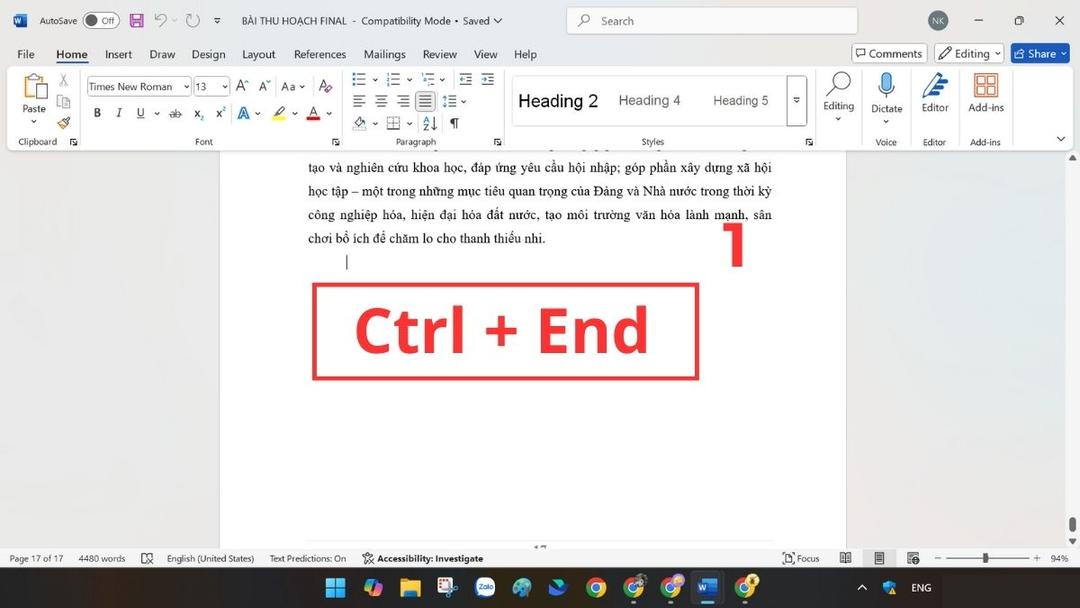This screenshot has width=1080, height=608.
Task: Open the Mailings tab
Action: click(384, 54)
